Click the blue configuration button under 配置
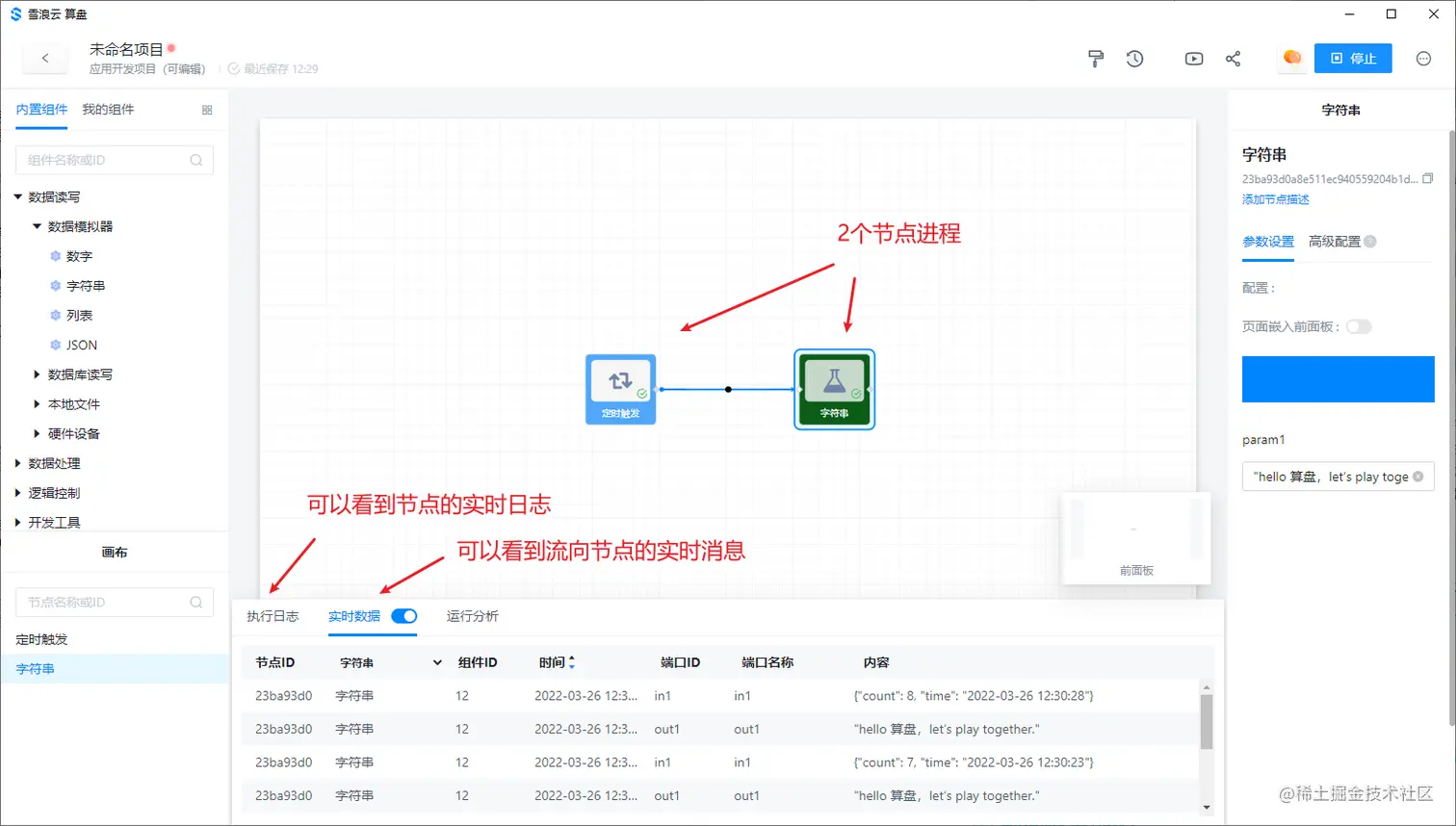Screen dimensions: 1456x826 pyautogui.click(x=1339, y=379)
